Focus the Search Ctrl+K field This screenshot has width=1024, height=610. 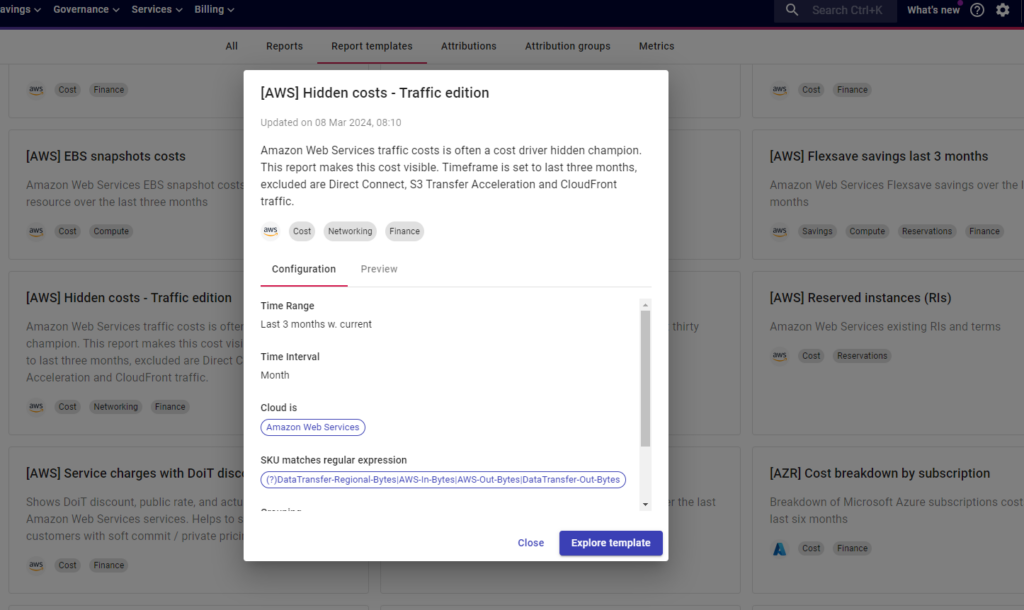coord(835,10)
